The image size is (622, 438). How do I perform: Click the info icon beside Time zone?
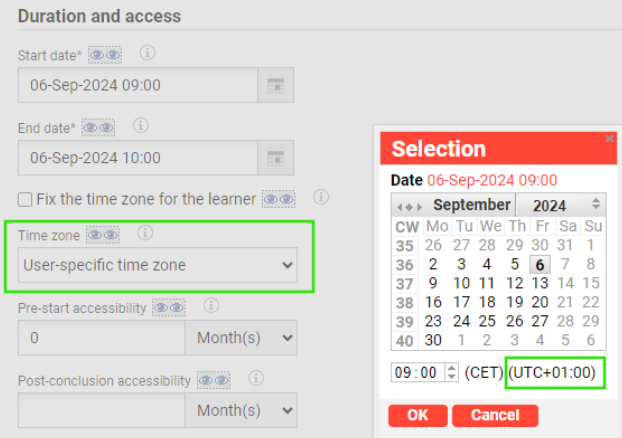[145, 233]
